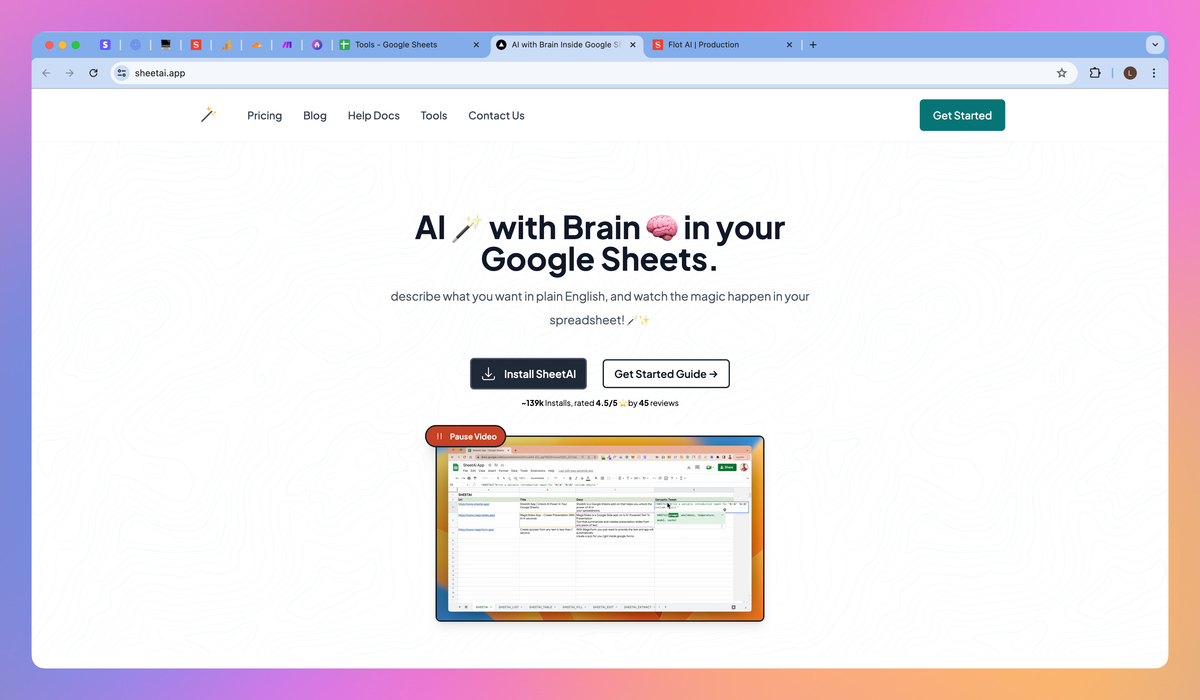View site information icon in address bar
Screen dimensions: 1200x700
click(122, 73)
